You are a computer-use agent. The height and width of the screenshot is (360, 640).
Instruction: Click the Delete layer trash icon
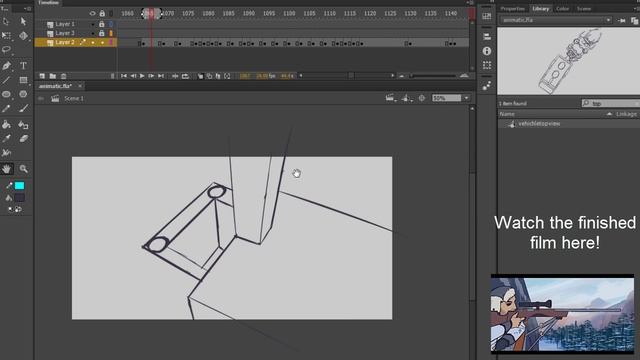(x=63, y=76)
